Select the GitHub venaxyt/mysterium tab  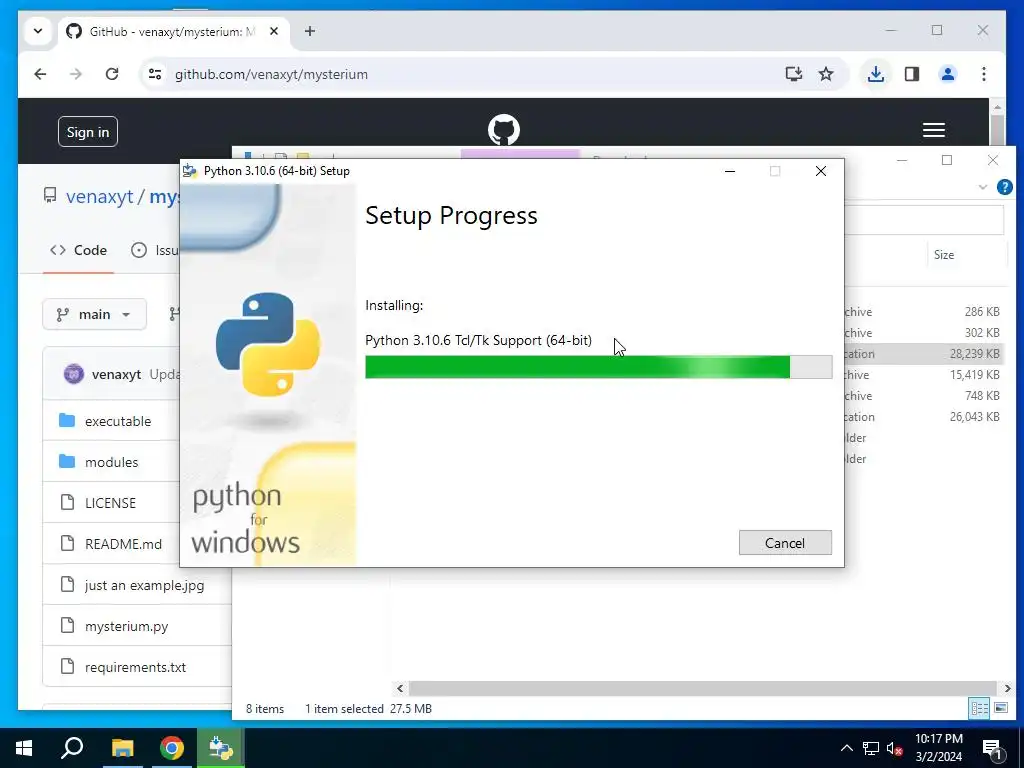pos(174,31)
